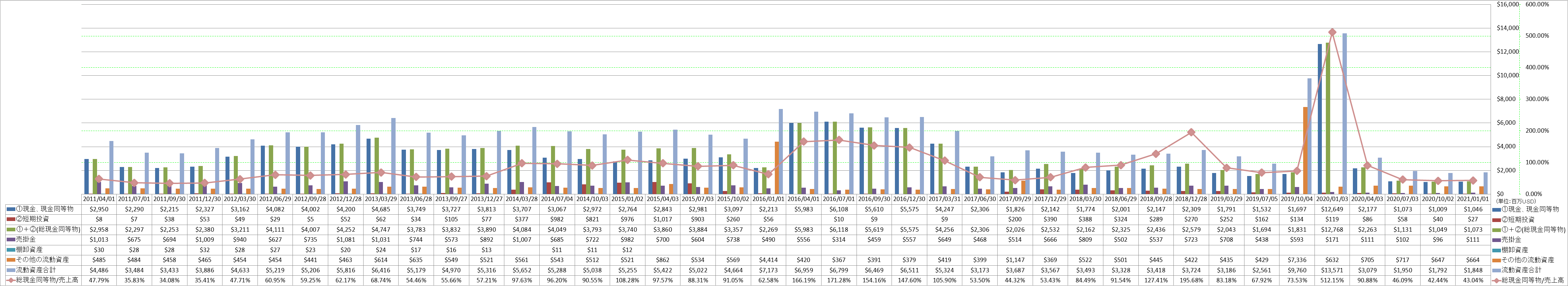The width and height of the screenshot is (1568, 286).
Task: Select the orange bar at 2016/01/01
Action: (x=777, y=168)
